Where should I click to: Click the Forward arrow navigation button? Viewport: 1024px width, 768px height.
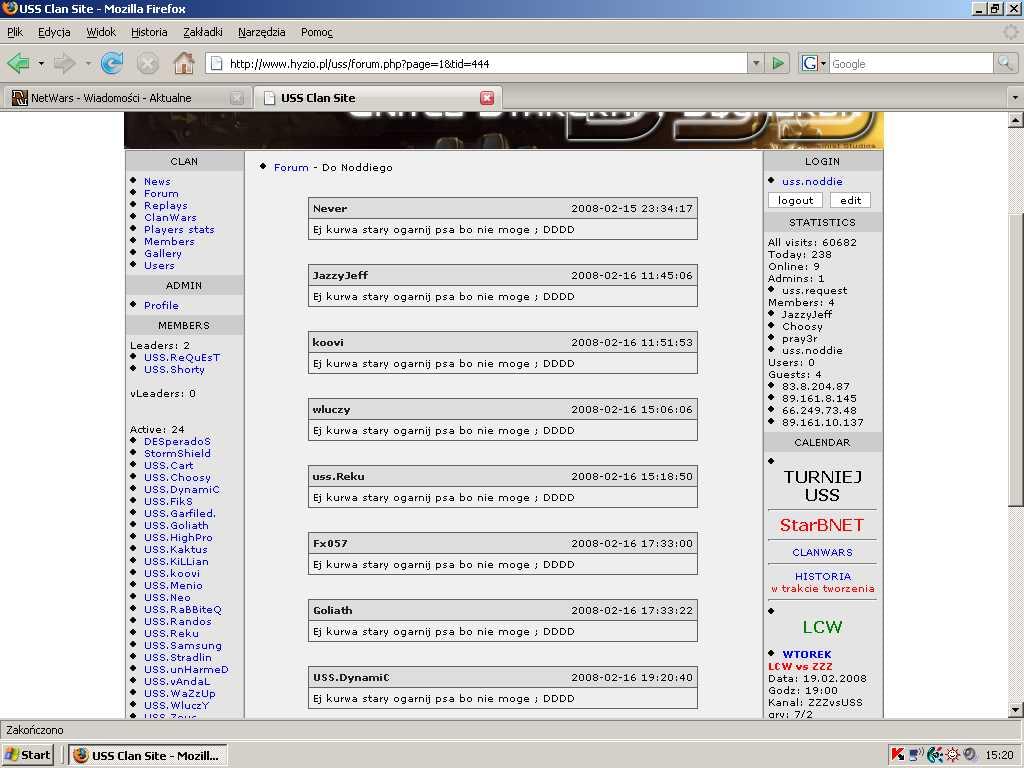point(65,64)
